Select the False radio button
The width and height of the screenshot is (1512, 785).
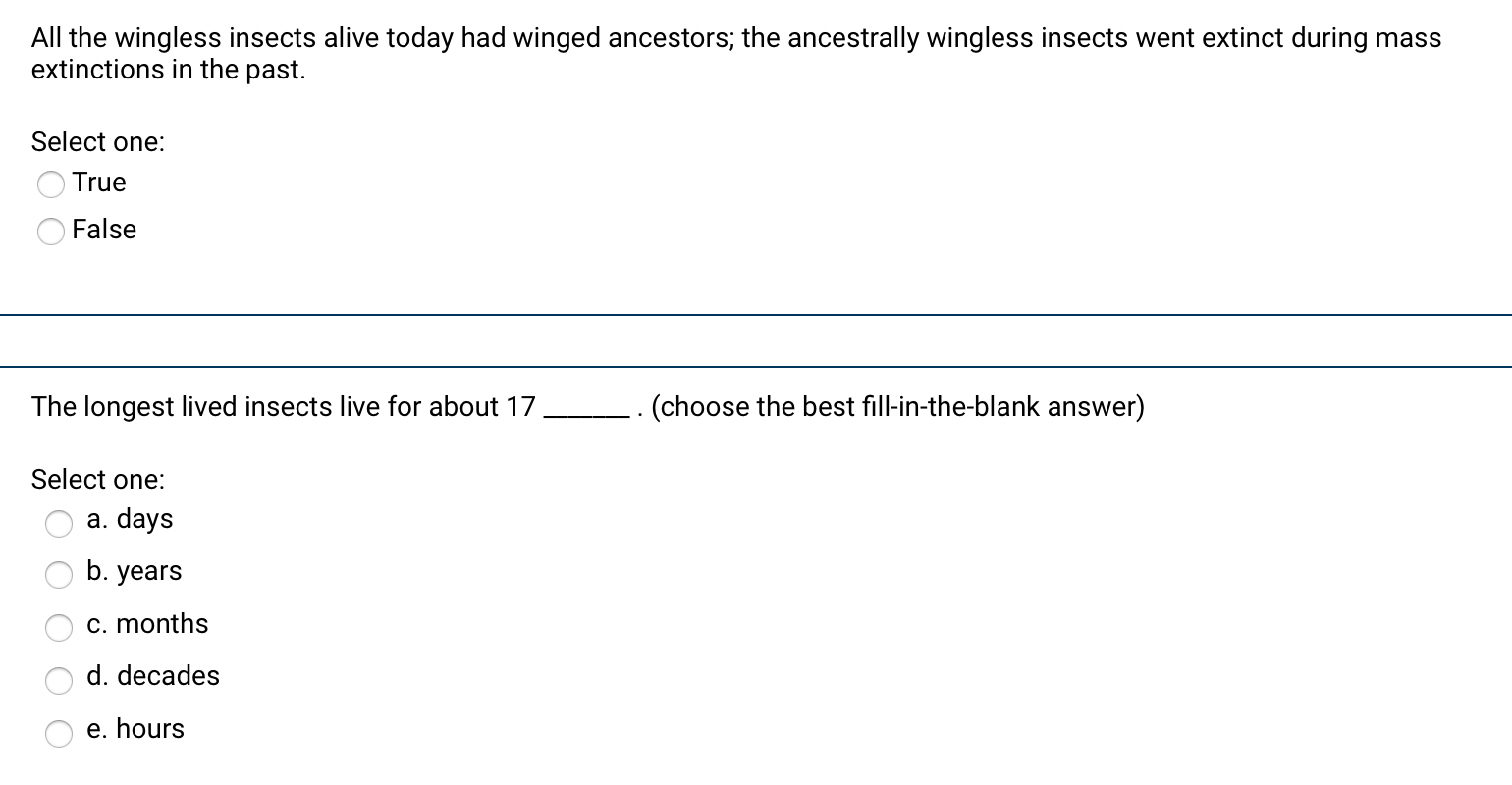point(51,232)
